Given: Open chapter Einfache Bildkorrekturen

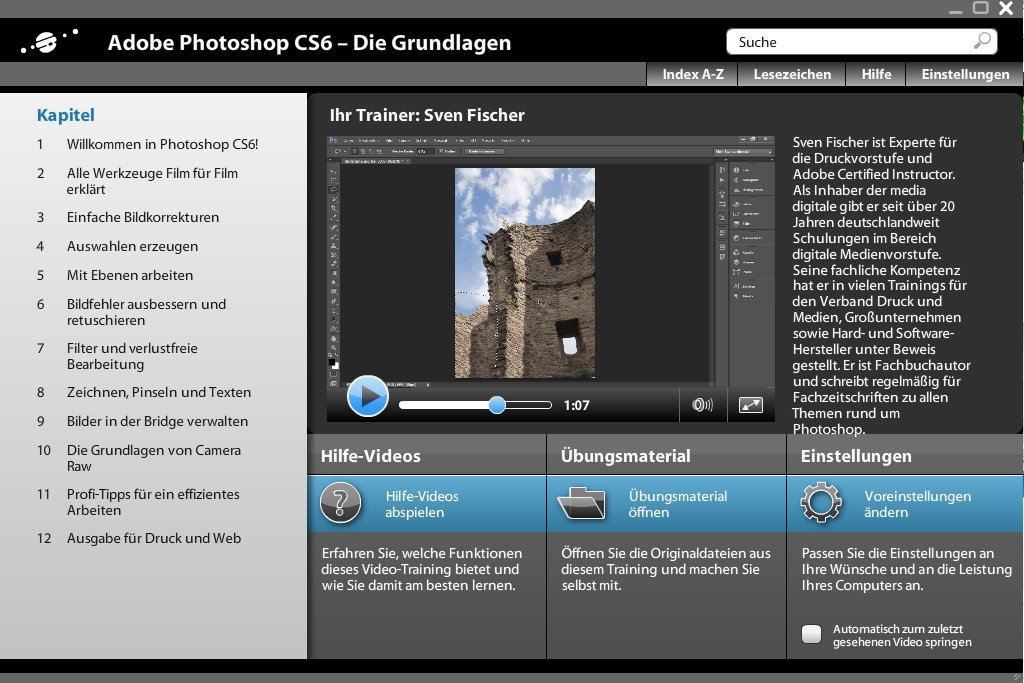Looking at the screenshot, I should click(x=142, y=217).
